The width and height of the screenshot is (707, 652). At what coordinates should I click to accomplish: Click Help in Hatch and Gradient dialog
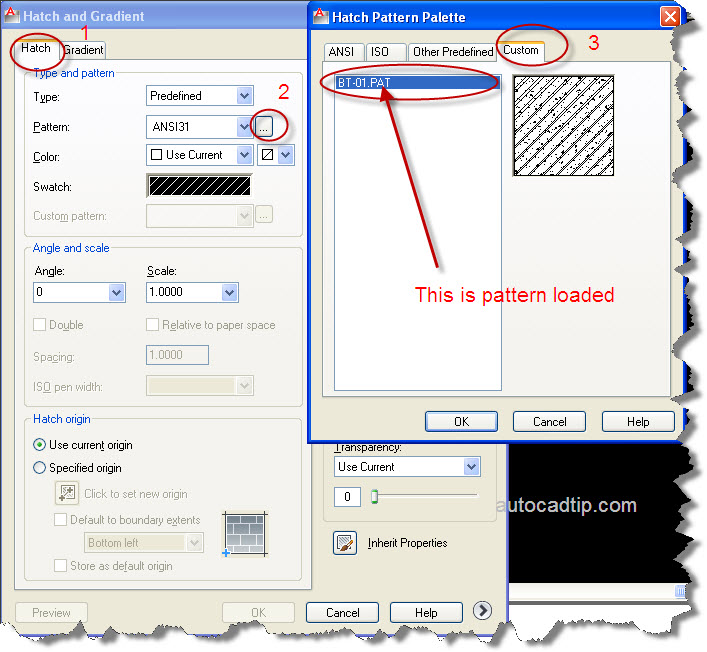426,612
